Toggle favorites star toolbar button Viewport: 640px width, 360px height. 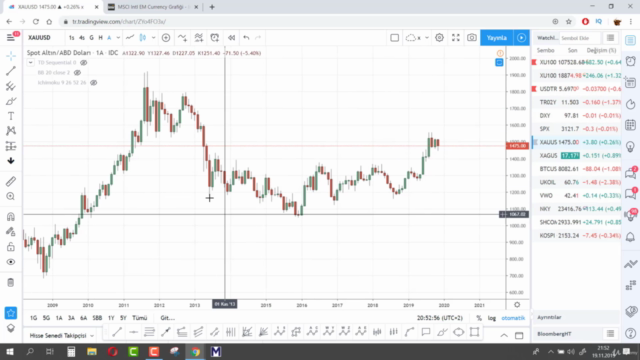click(11, 313)
